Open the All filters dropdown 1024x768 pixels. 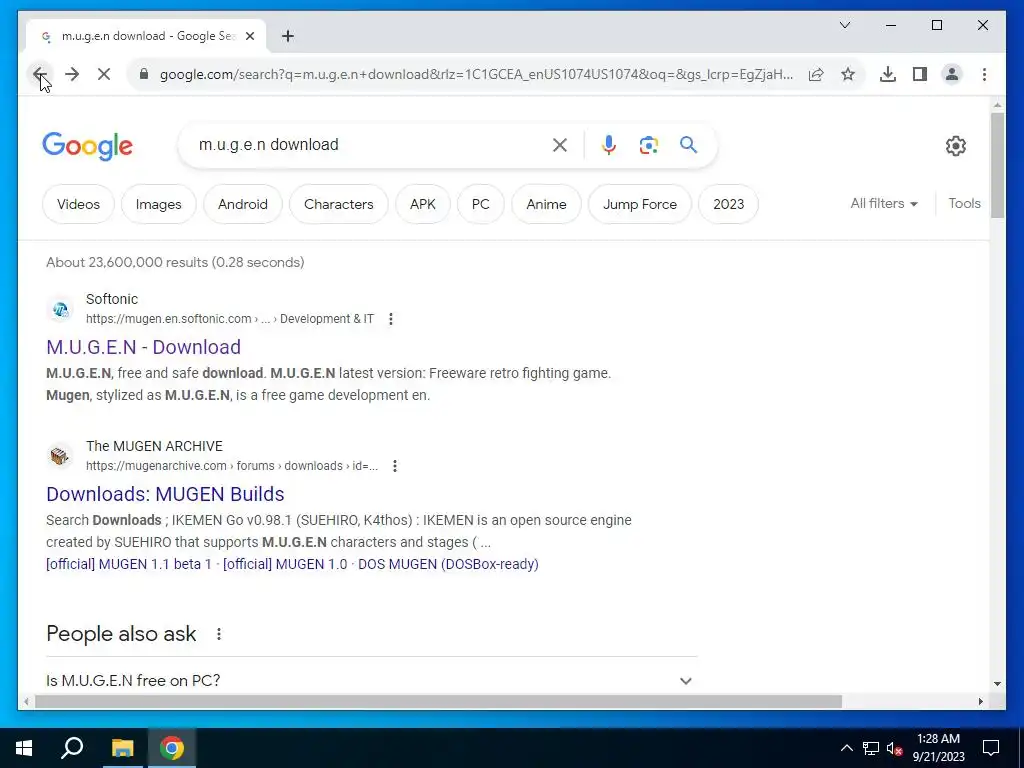pyautogui.click(x=884, y=203)
